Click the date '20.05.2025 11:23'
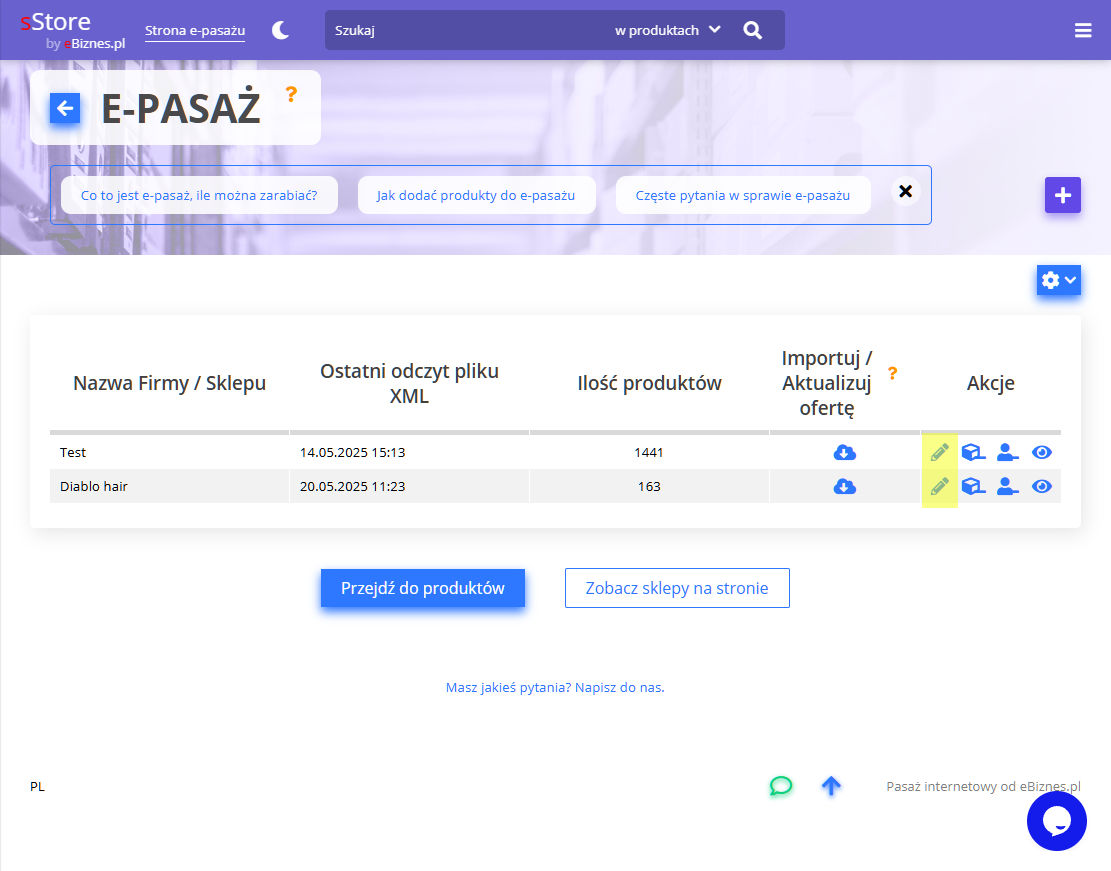Screen dimensions: 1111x871 coord(352,486)
